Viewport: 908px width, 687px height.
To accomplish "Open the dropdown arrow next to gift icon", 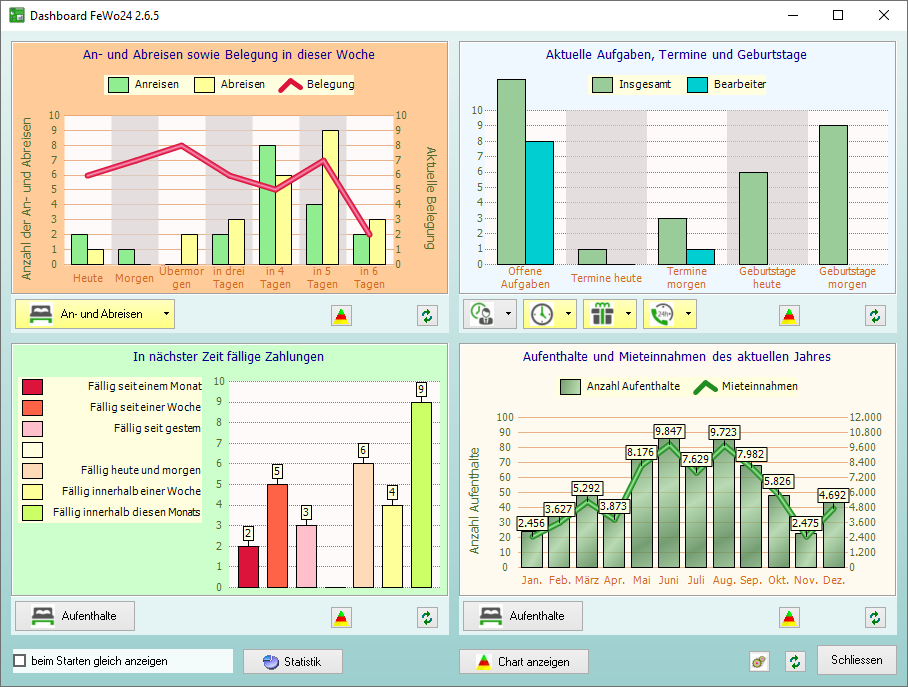I will coord(629,314).
